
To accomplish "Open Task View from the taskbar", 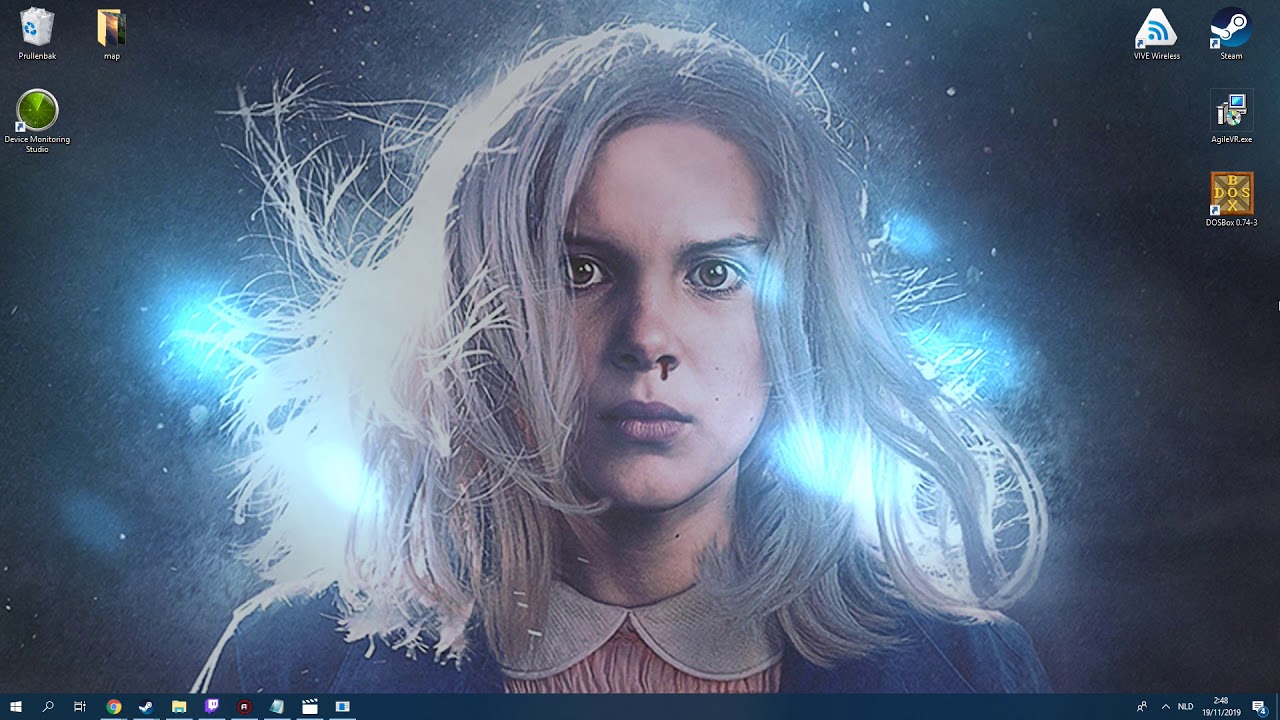I will click(x=80, y=707).
